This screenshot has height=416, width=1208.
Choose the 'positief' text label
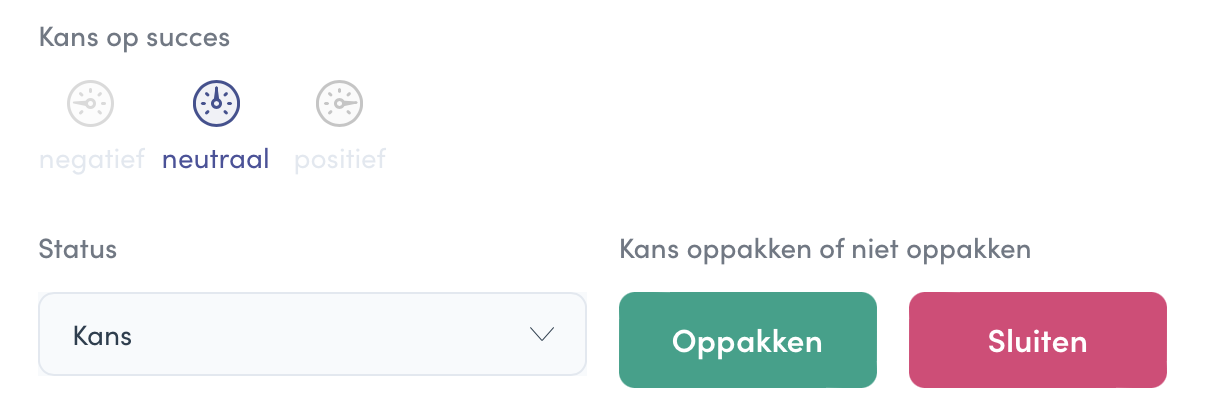point(340,159)
